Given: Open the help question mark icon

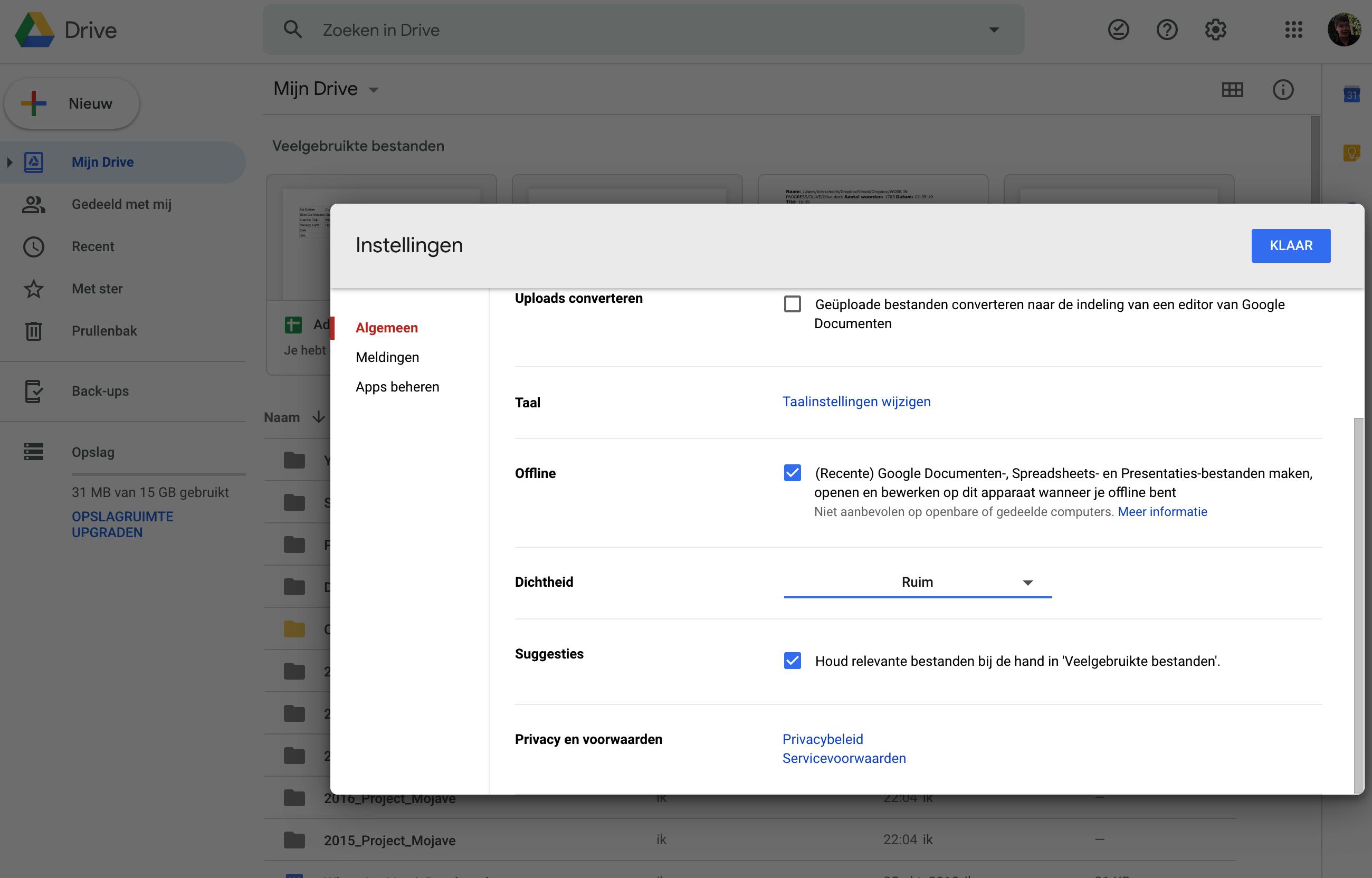Looking at the screenshot, I should click(1167, 30).
